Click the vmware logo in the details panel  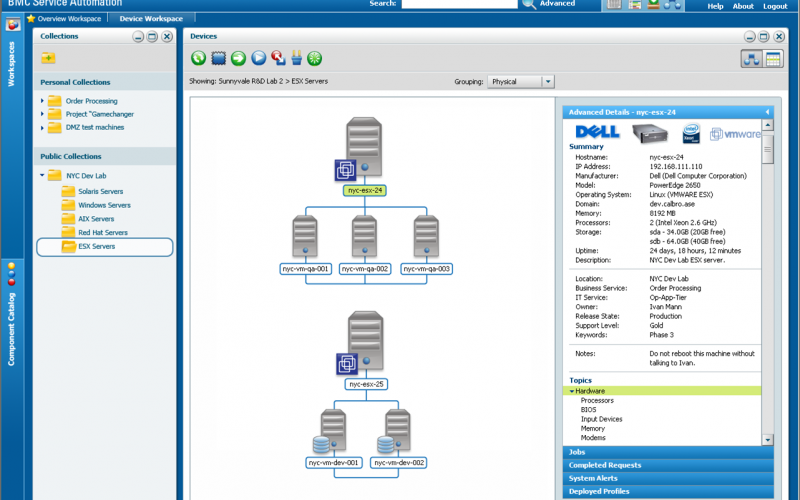[x=735, y=134]
